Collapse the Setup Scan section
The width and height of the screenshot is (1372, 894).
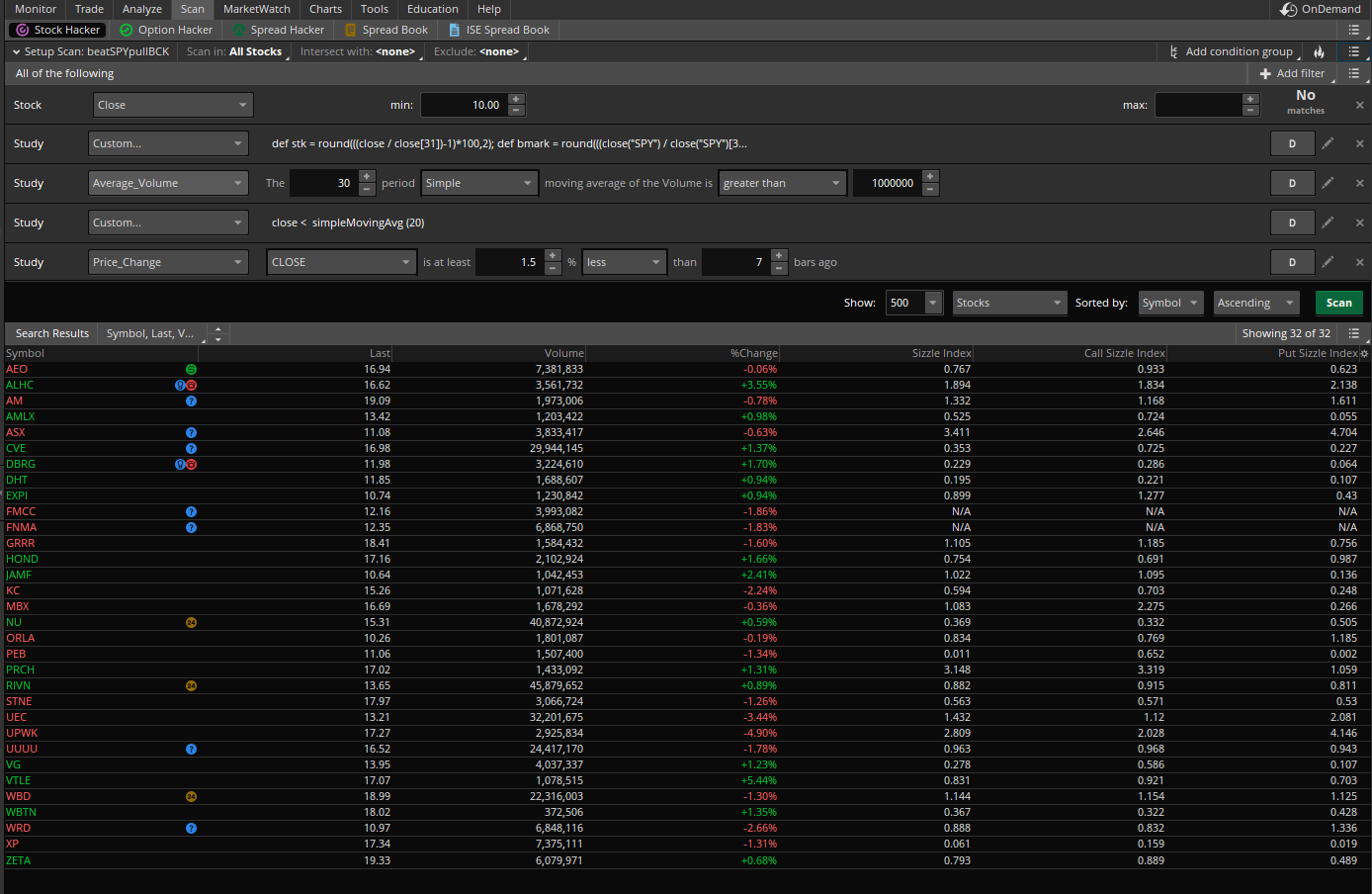16,51
